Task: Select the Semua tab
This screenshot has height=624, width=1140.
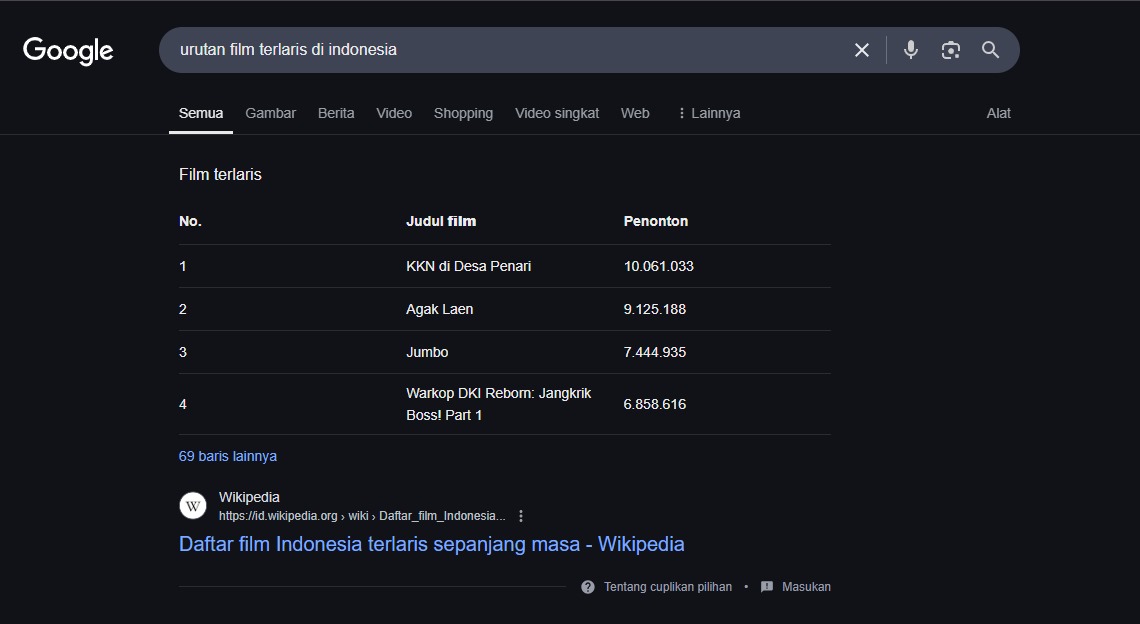Action: point(201,113)
